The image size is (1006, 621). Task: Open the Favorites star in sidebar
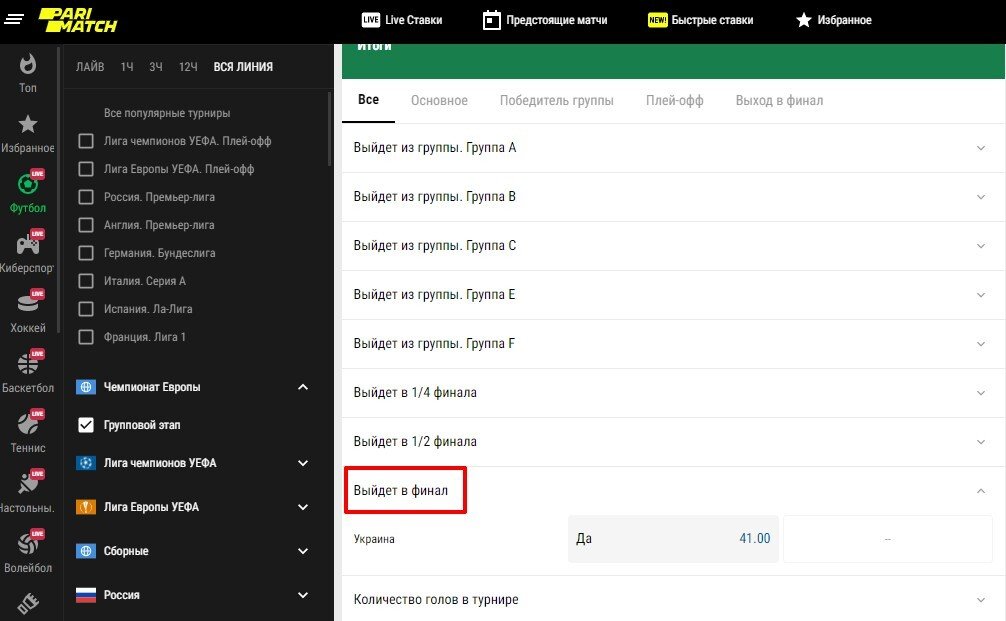28,127
